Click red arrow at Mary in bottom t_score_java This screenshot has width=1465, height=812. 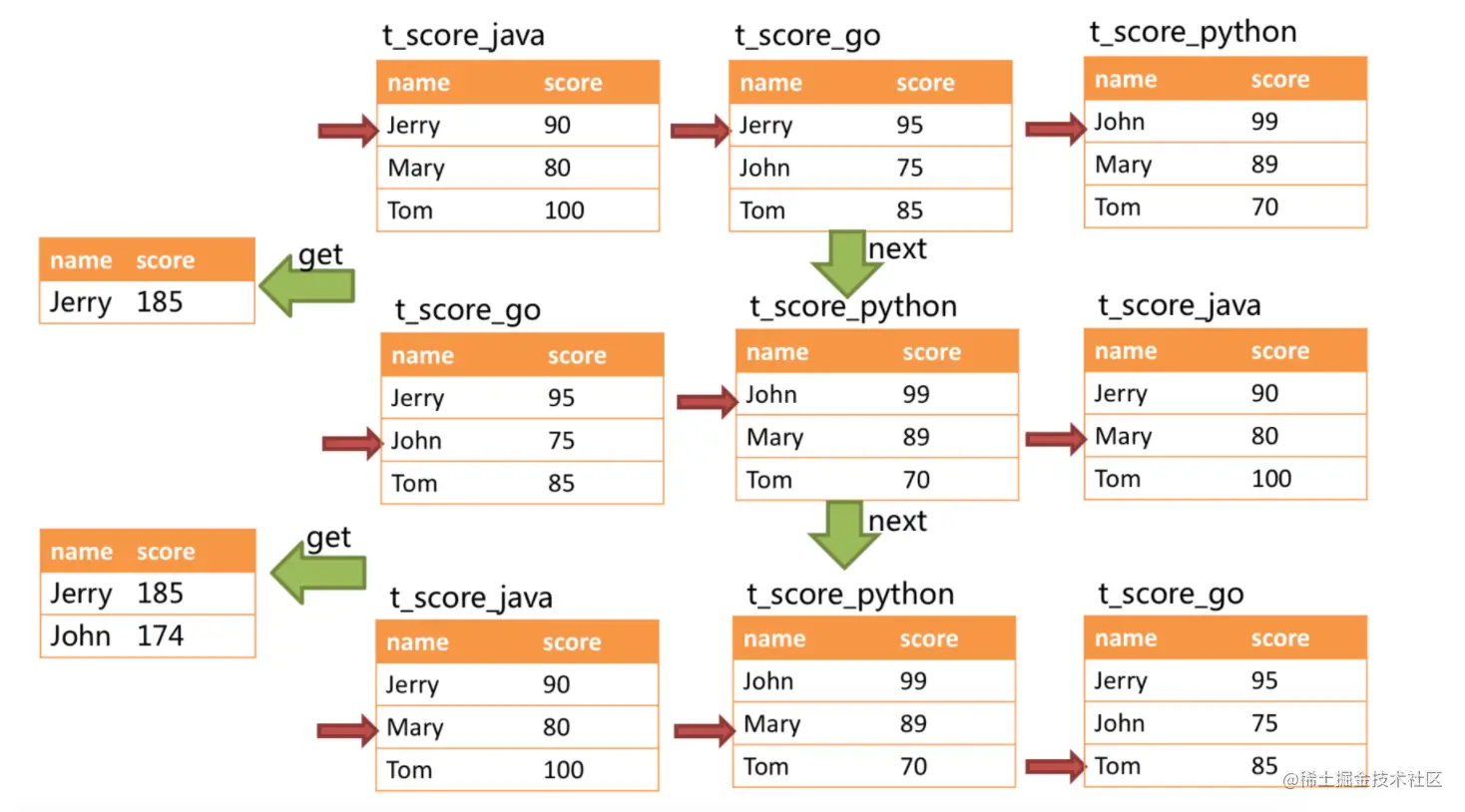[346, 731]
